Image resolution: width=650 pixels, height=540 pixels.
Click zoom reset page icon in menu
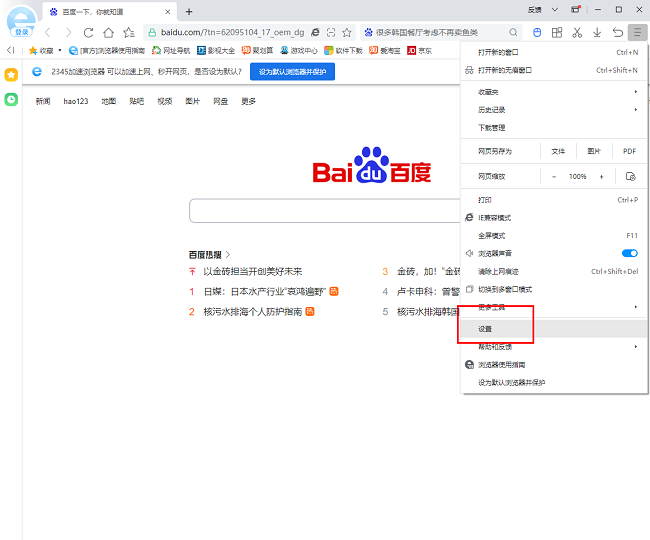coord(631,177)
